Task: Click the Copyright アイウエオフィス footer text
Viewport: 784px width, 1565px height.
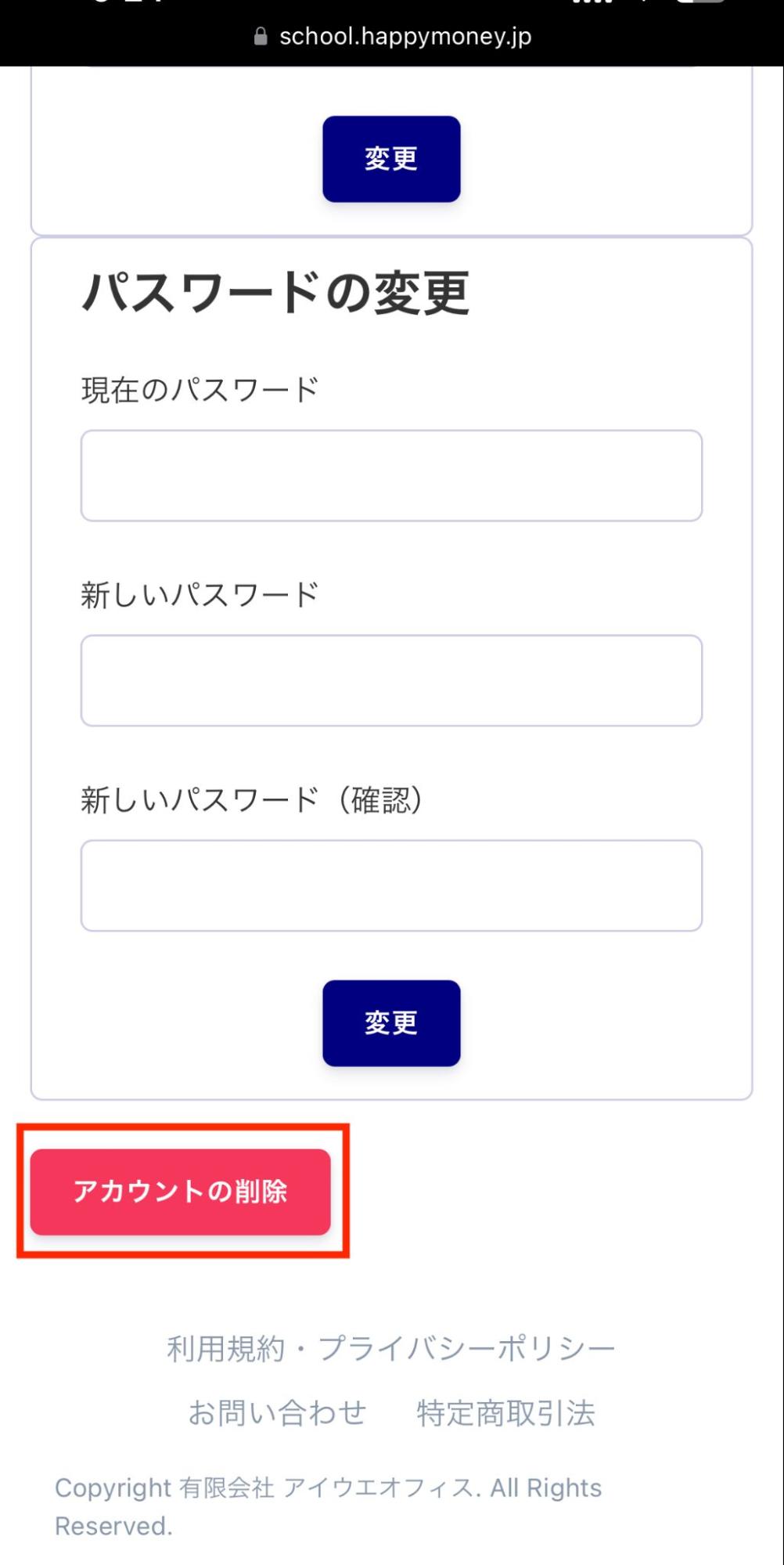Action: point(328,1506)
